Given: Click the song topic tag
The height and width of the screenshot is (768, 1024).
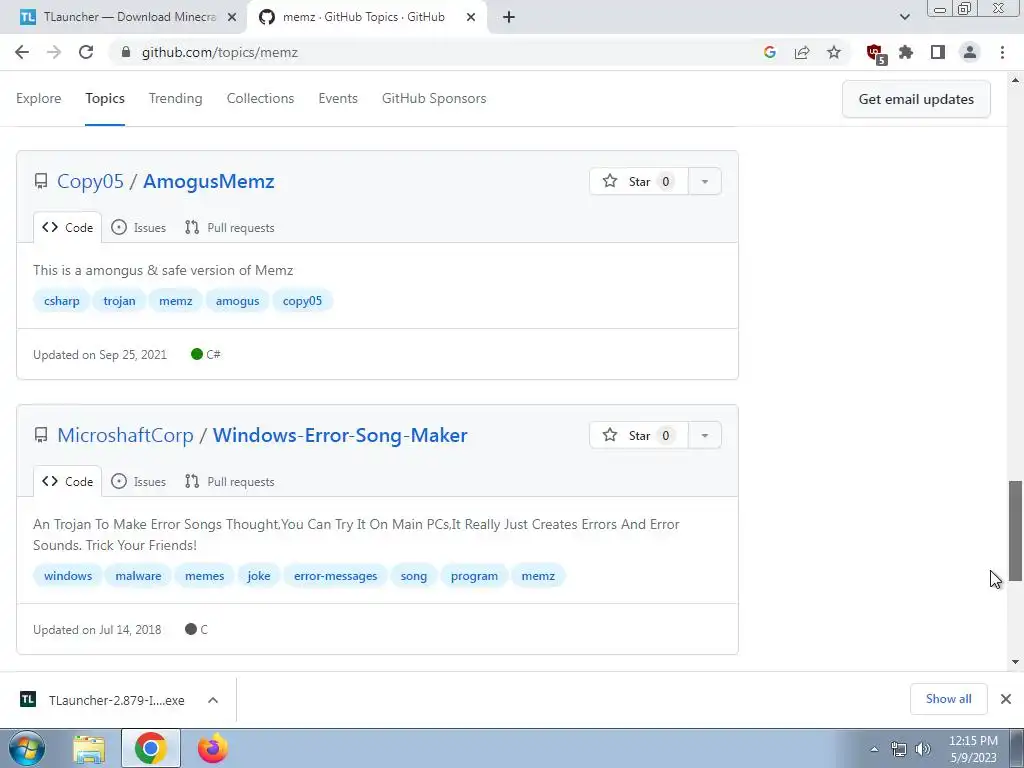Looking at the screenshot, I should click(413, 576).
